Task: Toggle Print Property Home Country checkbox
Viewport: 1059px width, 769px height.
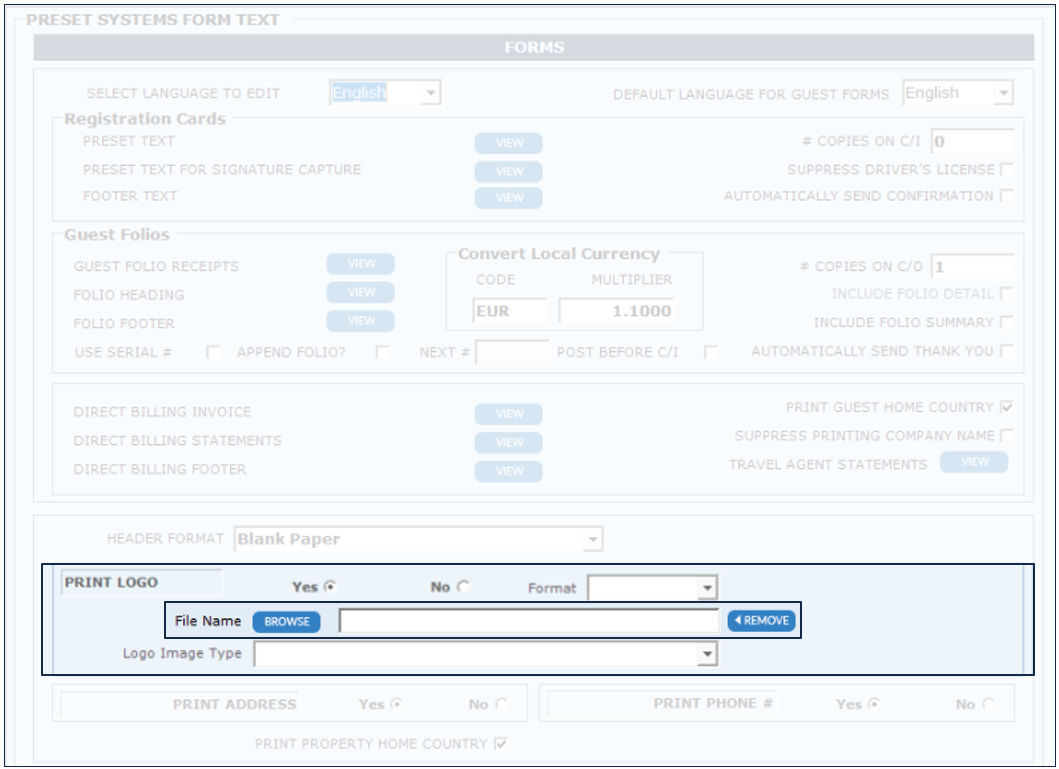Action: point(501,744)
